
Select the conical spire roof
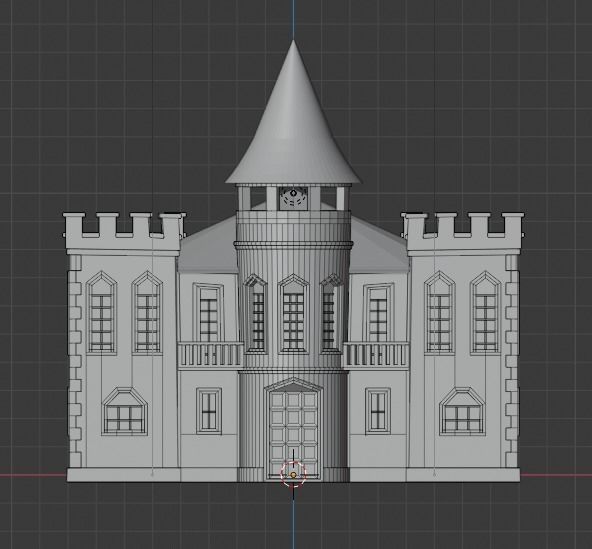(x=293, y=113)
